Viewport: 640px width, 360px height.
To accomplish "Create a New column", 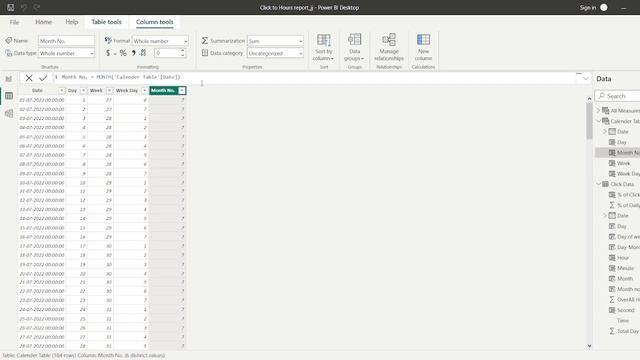I will (x=423, y=47).
